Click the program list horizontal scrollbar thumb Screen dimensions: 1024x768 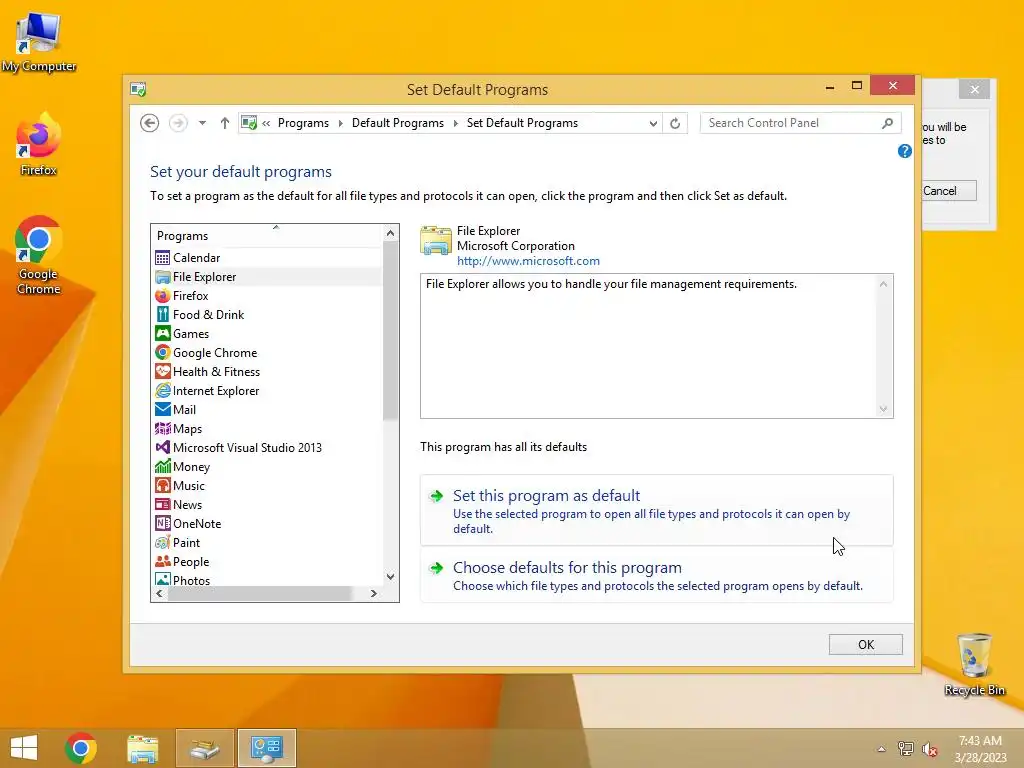point(260,594)
